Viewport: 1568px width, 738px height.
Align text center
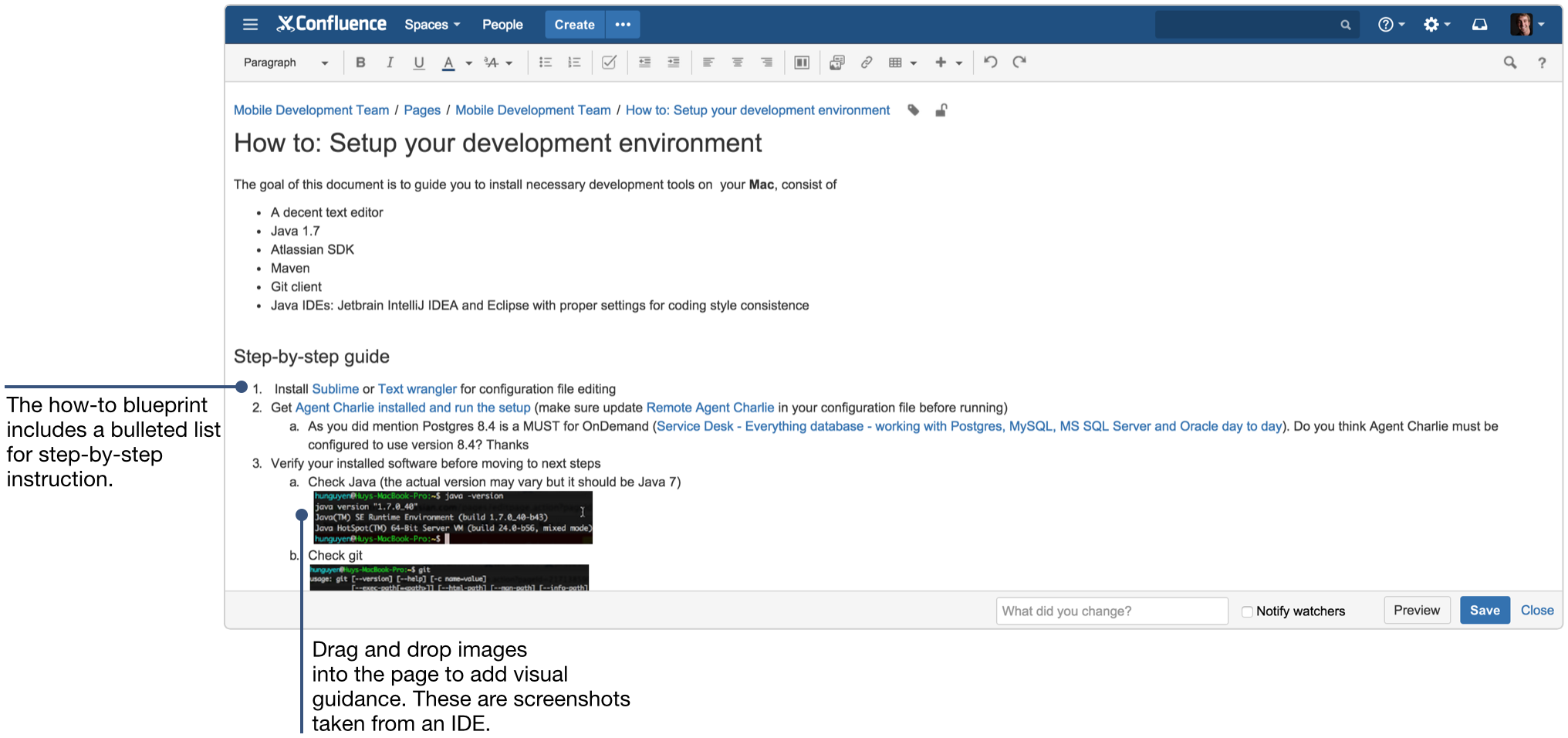[738, 63]
